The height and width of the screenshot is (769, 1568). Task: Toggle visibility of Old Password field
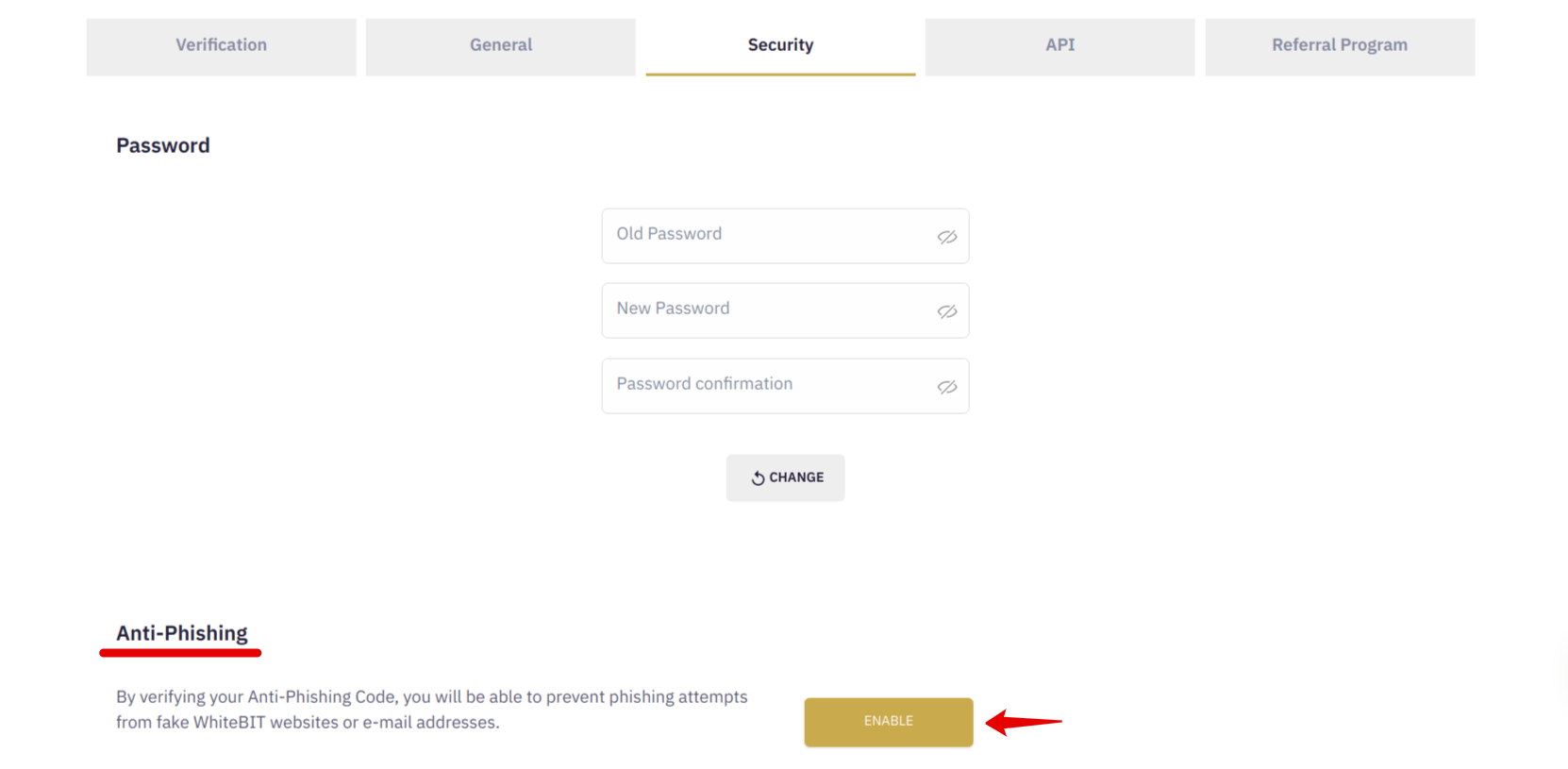pyautogui.click(x=947, y=237)
